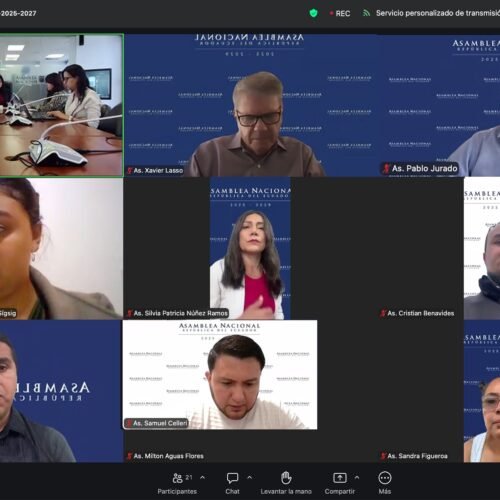Screen dimensions: 500x500
Task: Click the Levantar la mano hand icon
Action: pos(286,478)
